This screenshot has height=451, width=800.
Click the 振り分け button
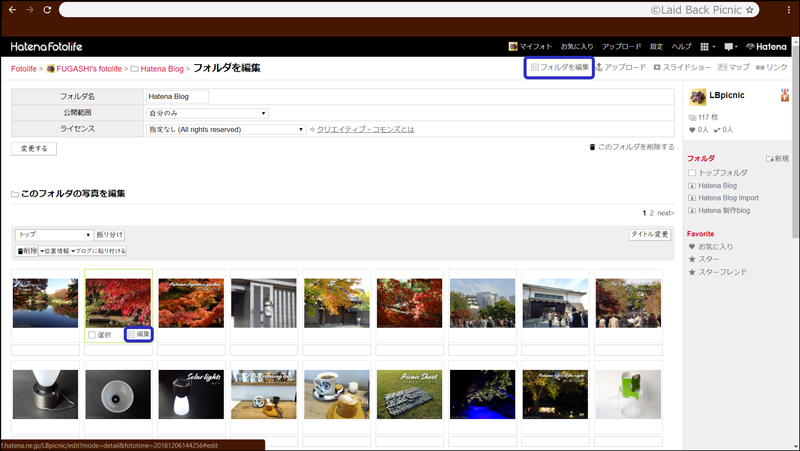coord(110,235)
